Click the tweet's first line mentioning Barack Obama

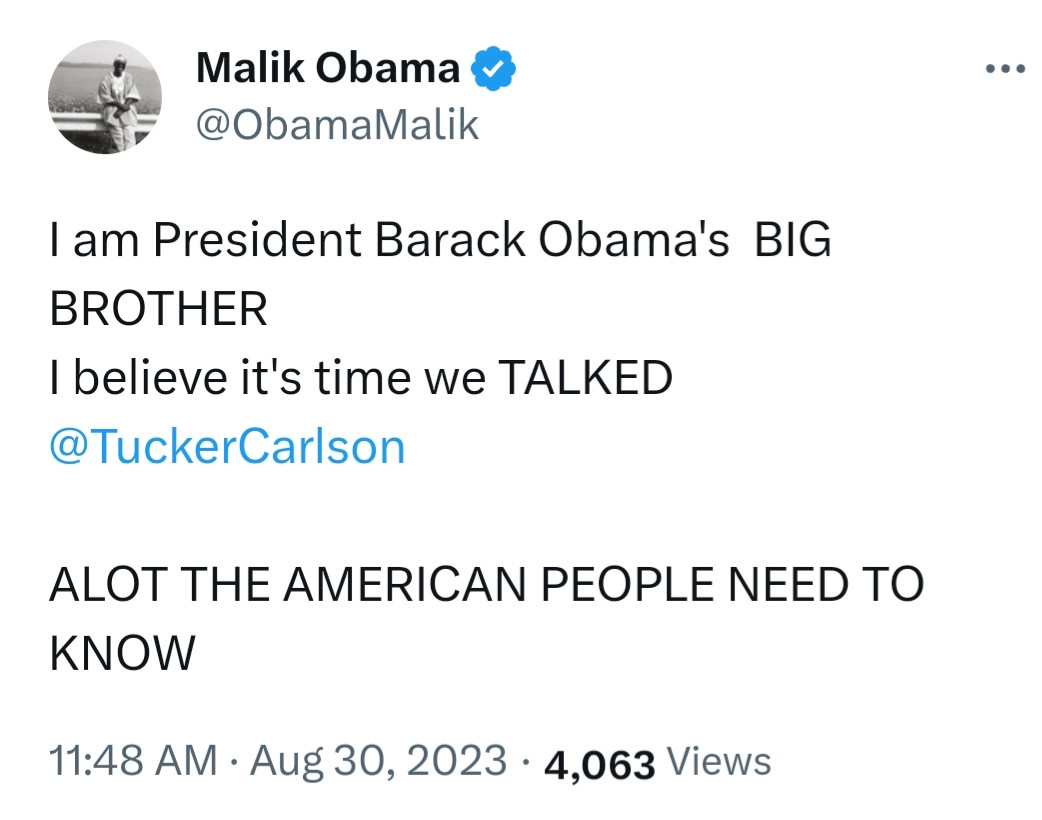click(439, 242)
